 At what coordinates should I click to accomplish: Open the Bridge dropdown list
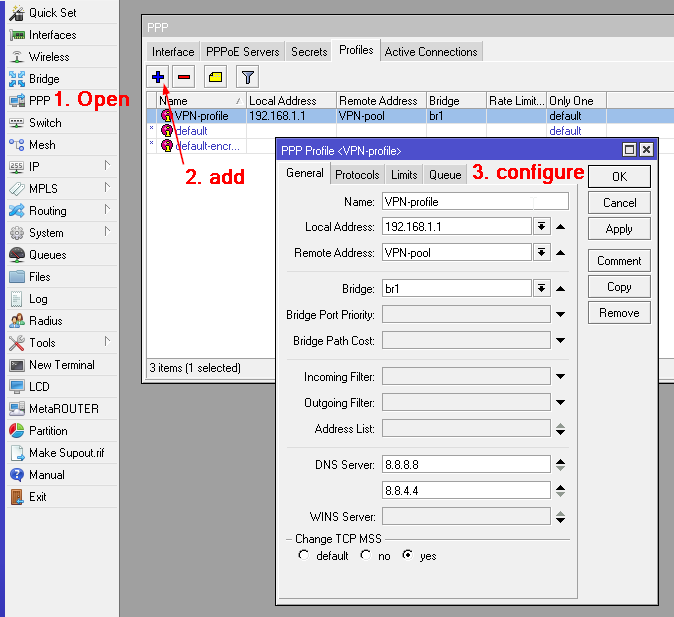pyautogui.click(x=542, y=288)
